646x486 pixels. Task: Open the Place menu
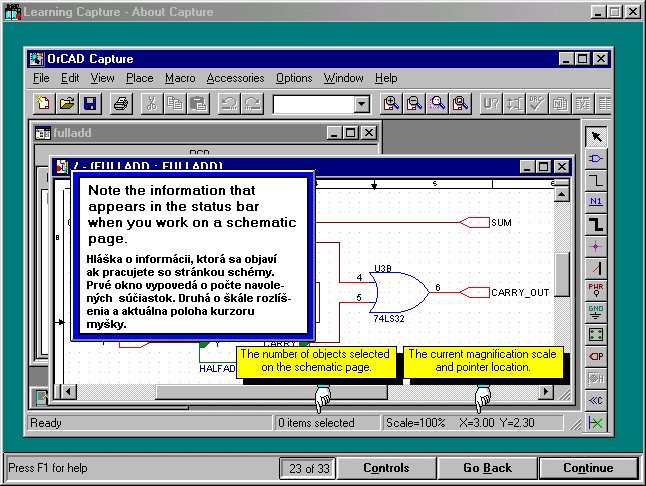(x=139, y=78)
